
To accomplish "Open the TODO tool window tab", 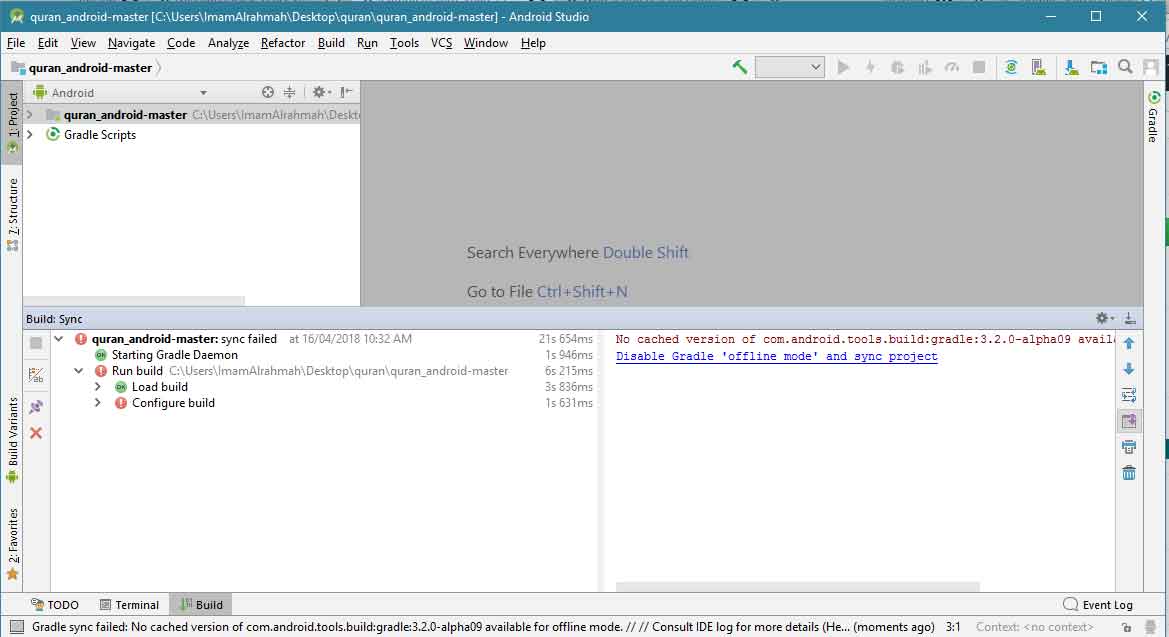I will point(54,605).
